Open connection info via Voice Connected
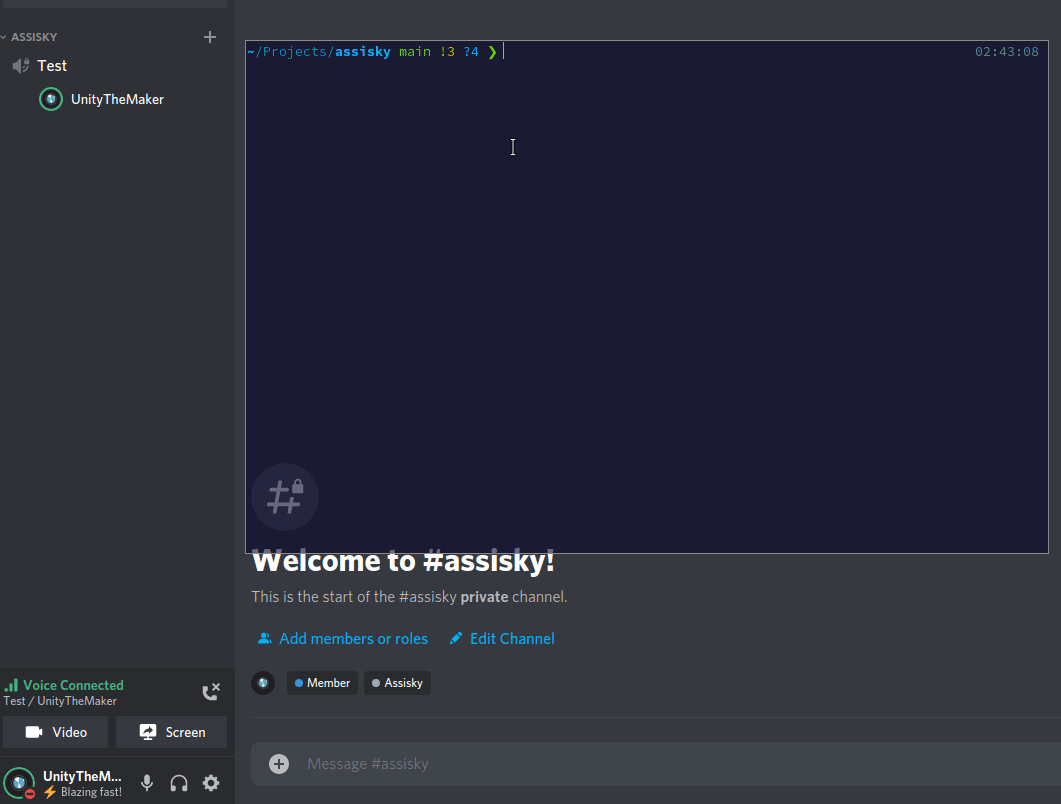Image resolution: width=1061 pixels, height=804 pixels. pos(73,685)
